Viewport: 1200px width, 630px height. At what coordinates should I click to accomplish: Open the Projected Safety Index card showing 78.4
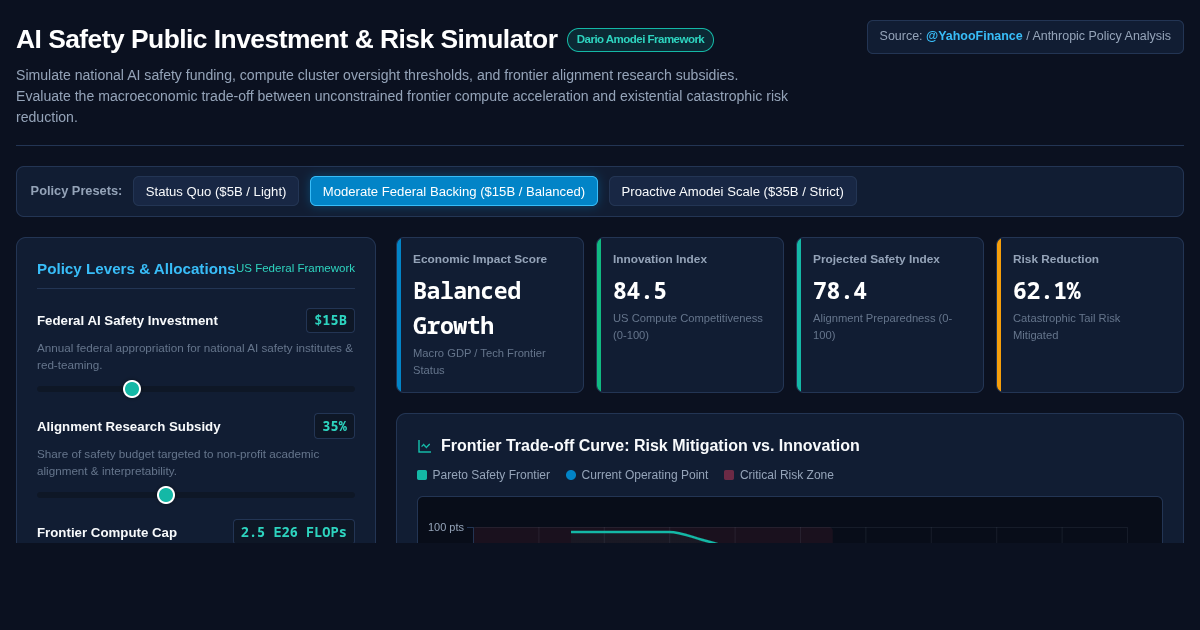tap(890, 315)
